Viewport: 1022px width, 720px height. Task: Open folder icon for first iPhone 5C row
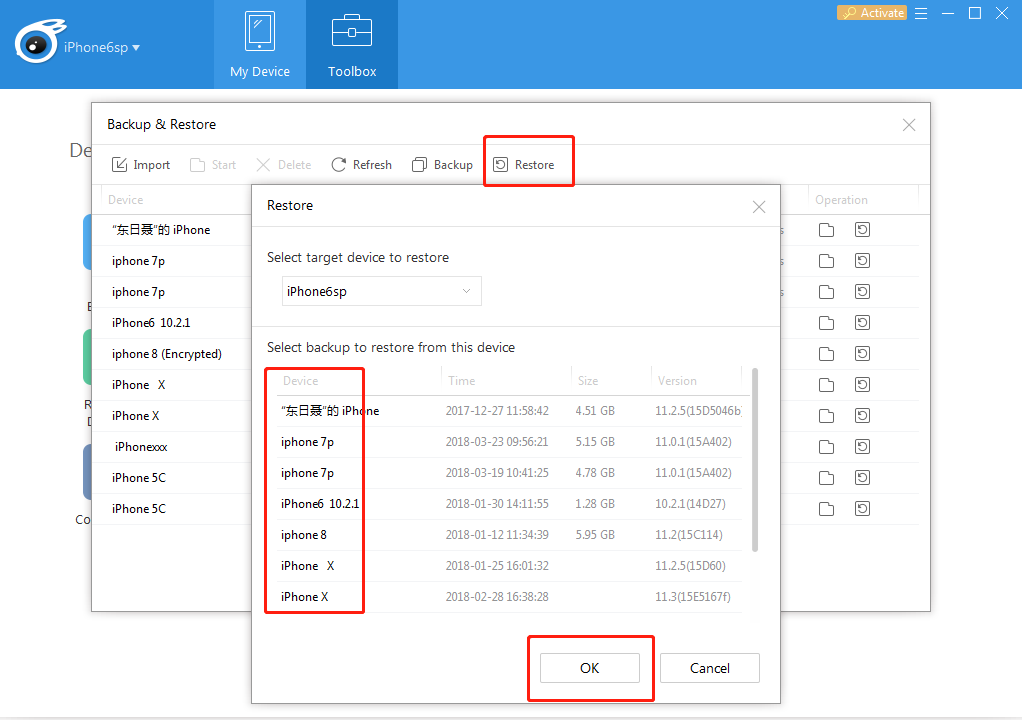click(x=826, y=478)
